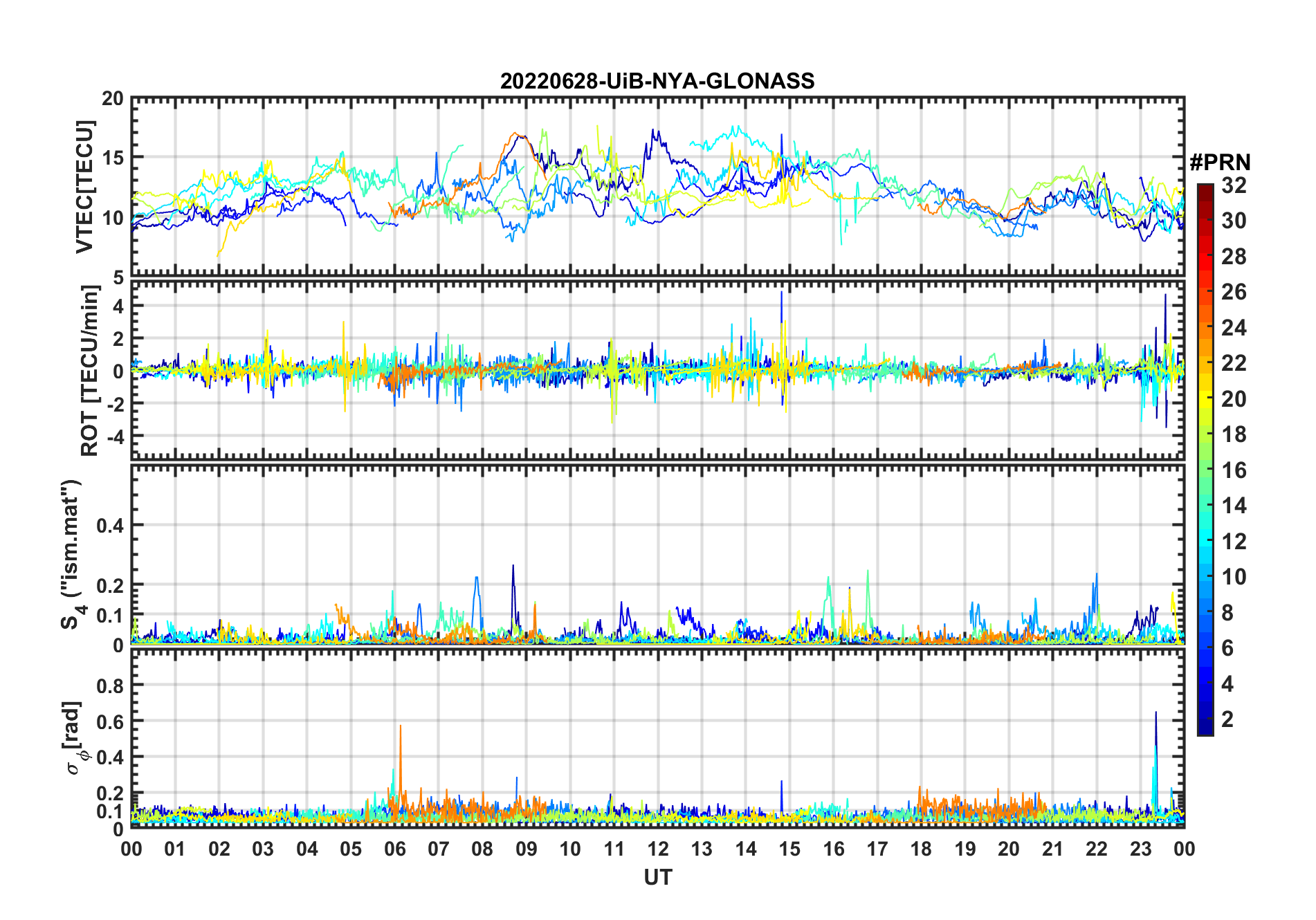Click the S4 ("ism.mat") y-axis label
This screenshot has height=920, width=1316.
pyautogui.click(x=71, y=555)
